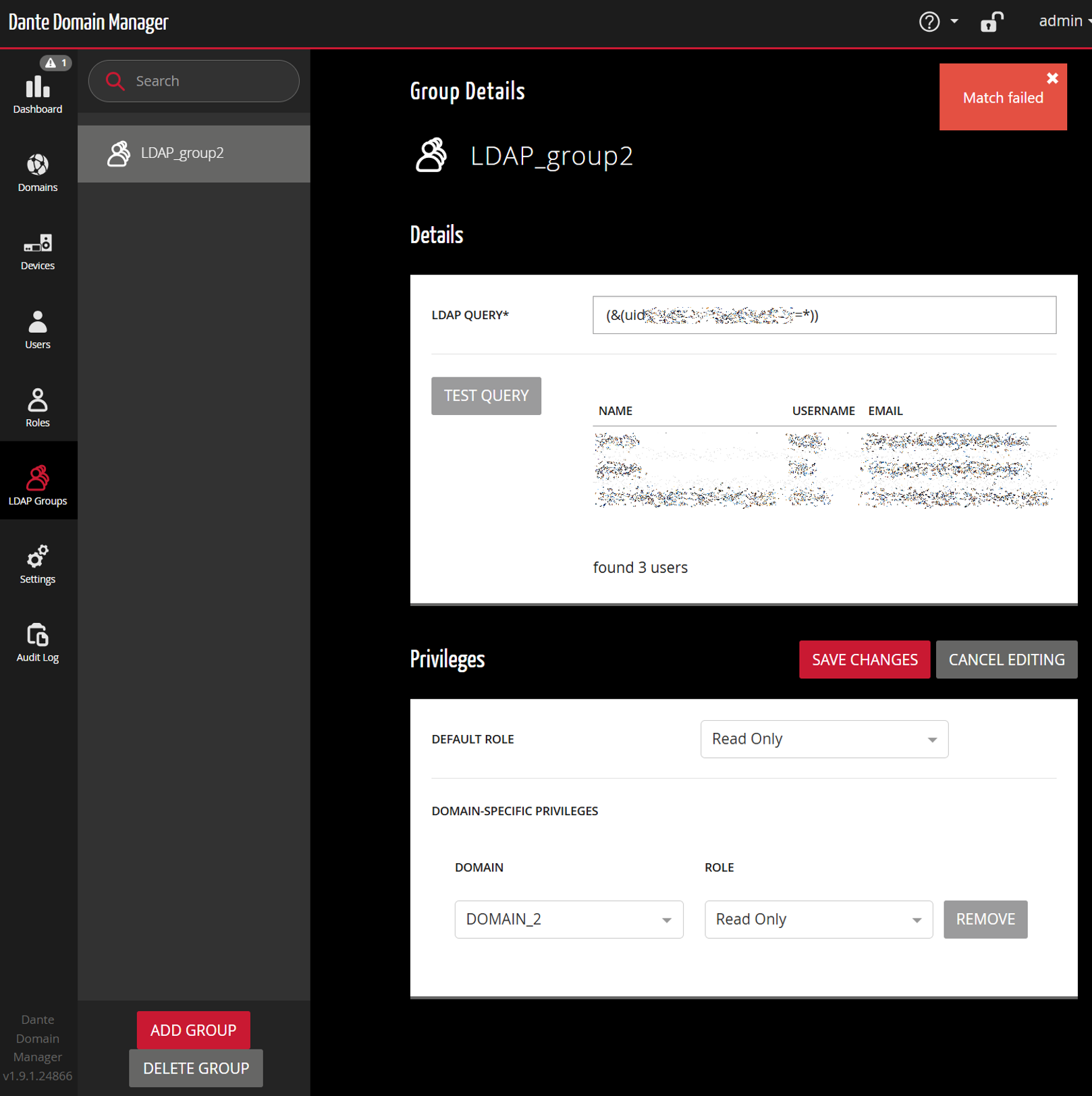Image resolution: width=1092 pixels, height=1096 pixels.
Task: Click the EMAIL column header
Action: pyautogui.click(x=885, y=411)
